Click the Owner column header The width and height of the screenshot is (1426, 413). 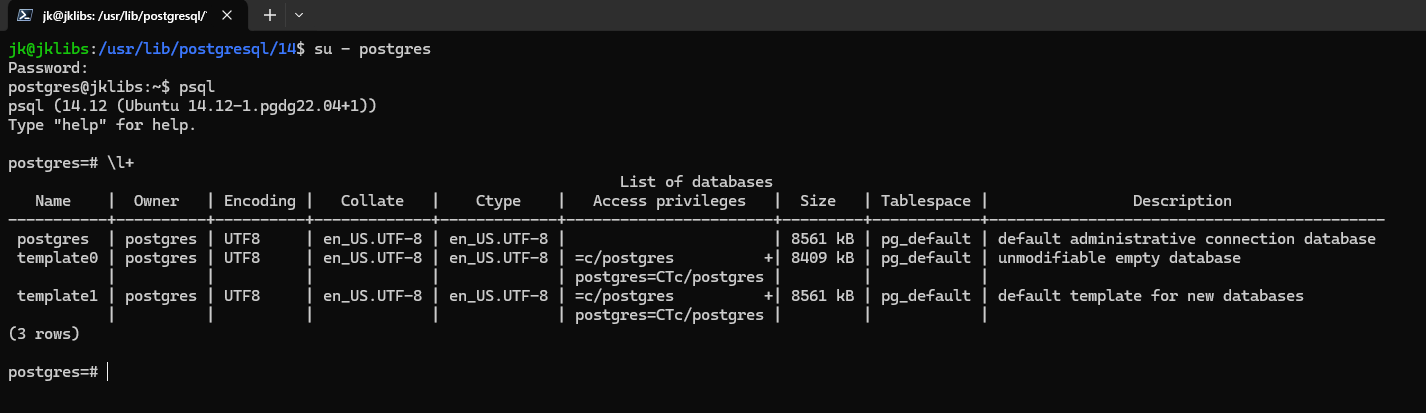[x=156, y=201]
